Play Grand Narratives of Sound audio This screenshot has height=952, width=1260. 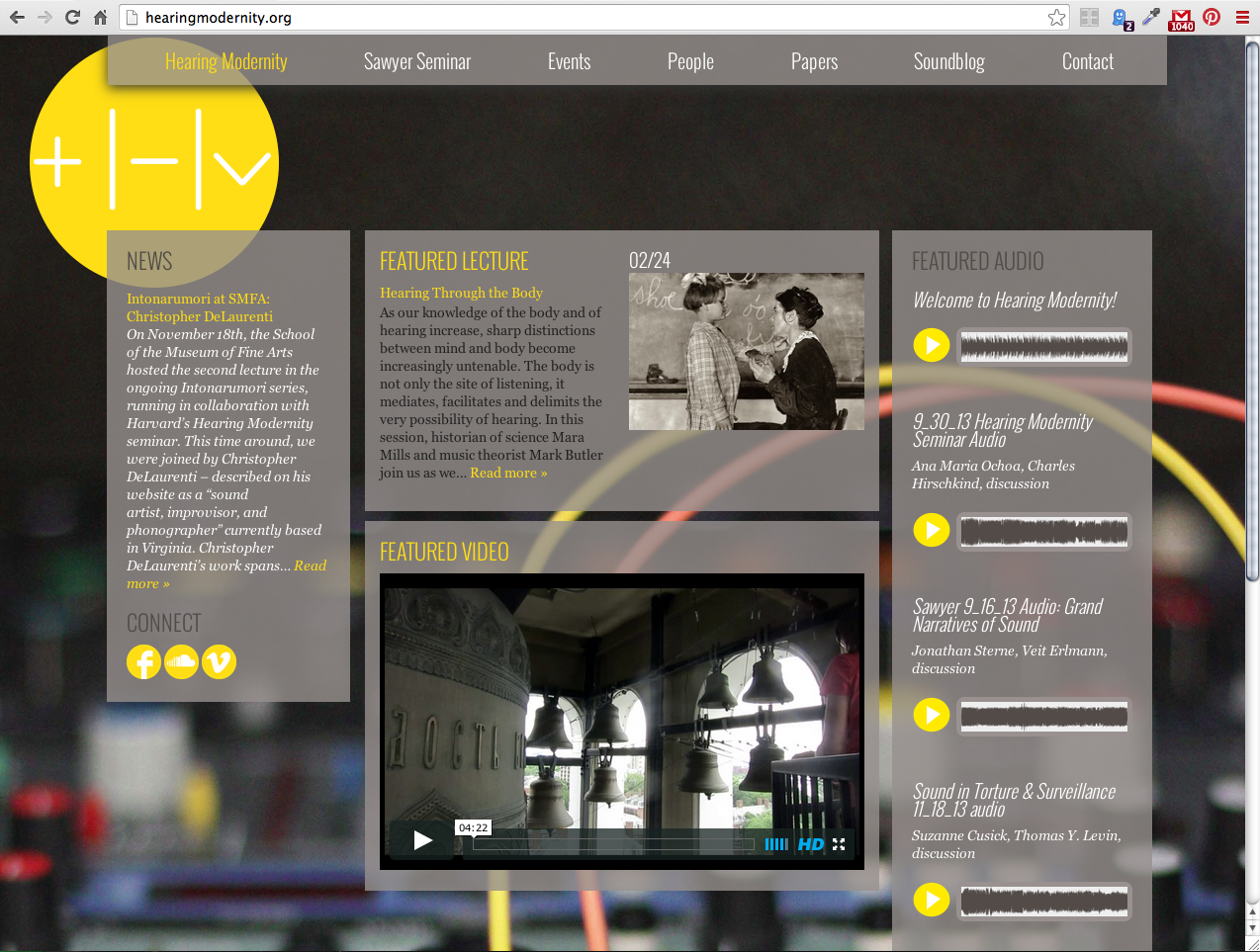[931, 715]
